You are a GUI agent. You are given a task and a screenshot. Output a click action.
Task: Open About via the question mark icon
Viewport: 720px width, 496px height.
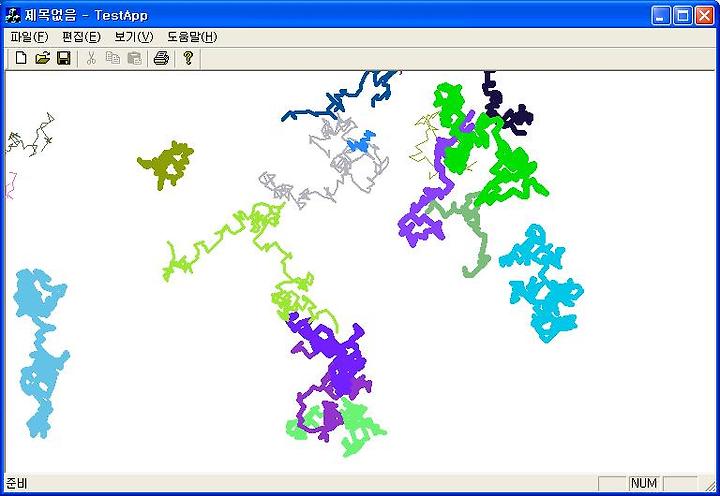point(188,58)
